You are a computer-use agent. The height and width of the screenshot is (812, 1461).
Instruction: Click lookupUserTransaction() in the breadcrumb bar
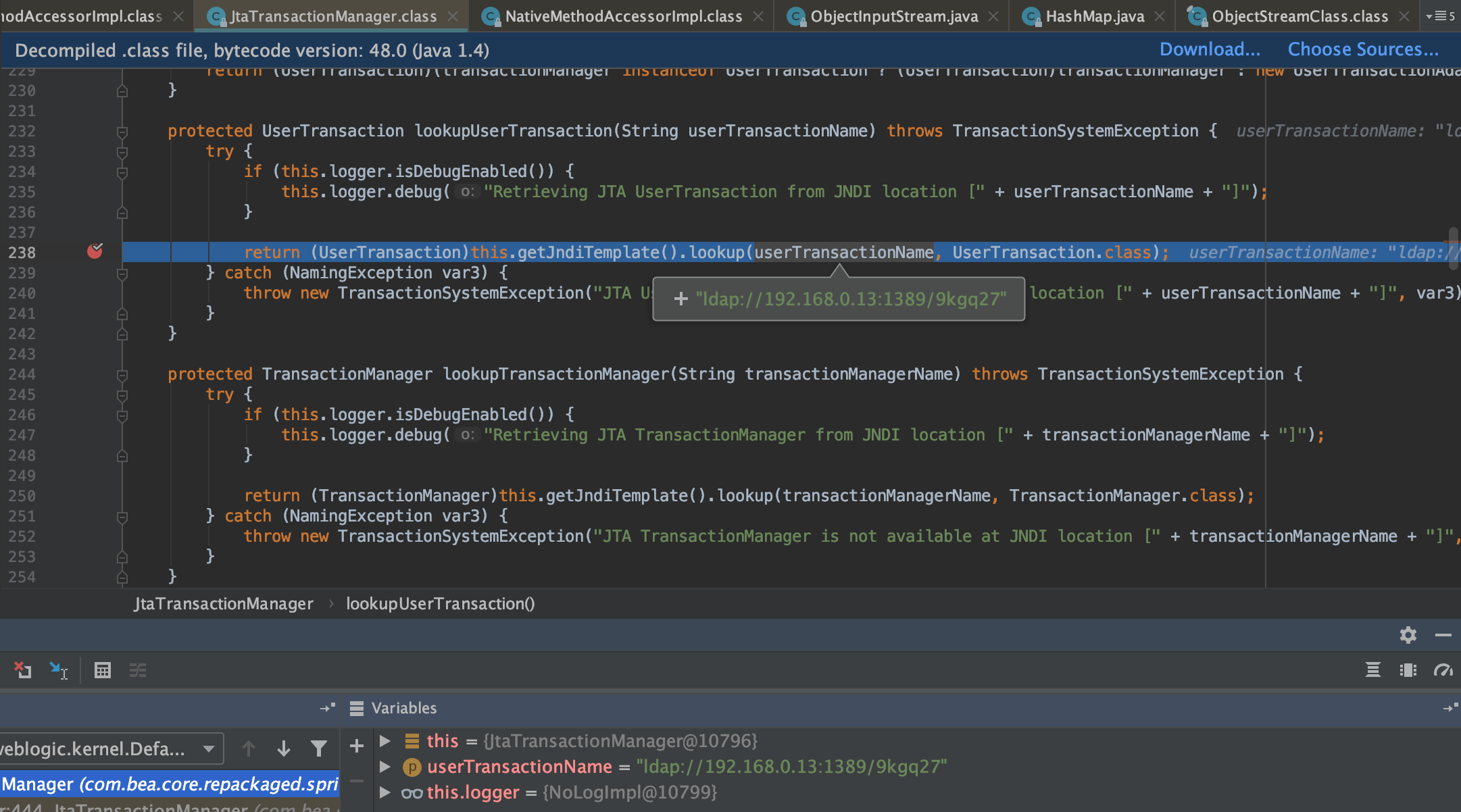440,603
